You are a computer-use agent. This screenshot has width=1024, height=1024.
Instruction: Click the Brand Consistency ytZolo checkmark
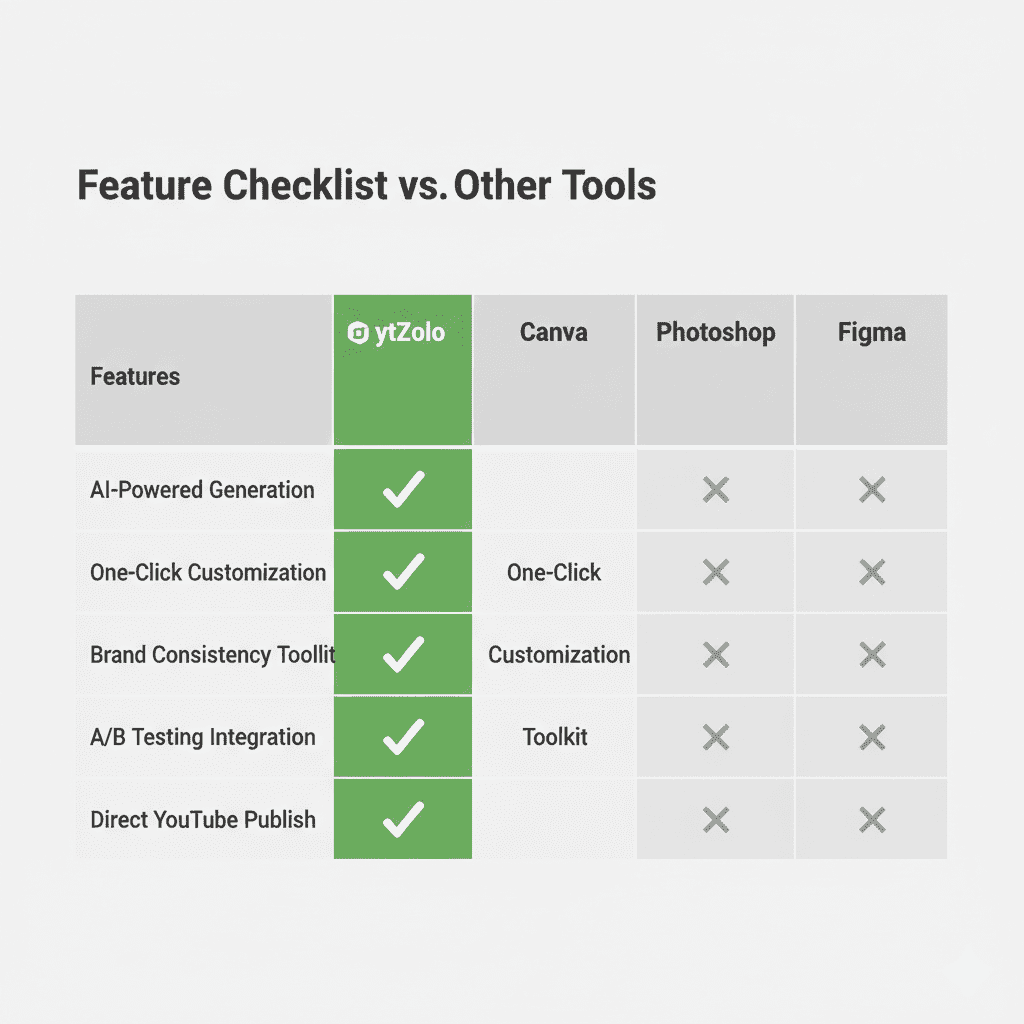403,655
